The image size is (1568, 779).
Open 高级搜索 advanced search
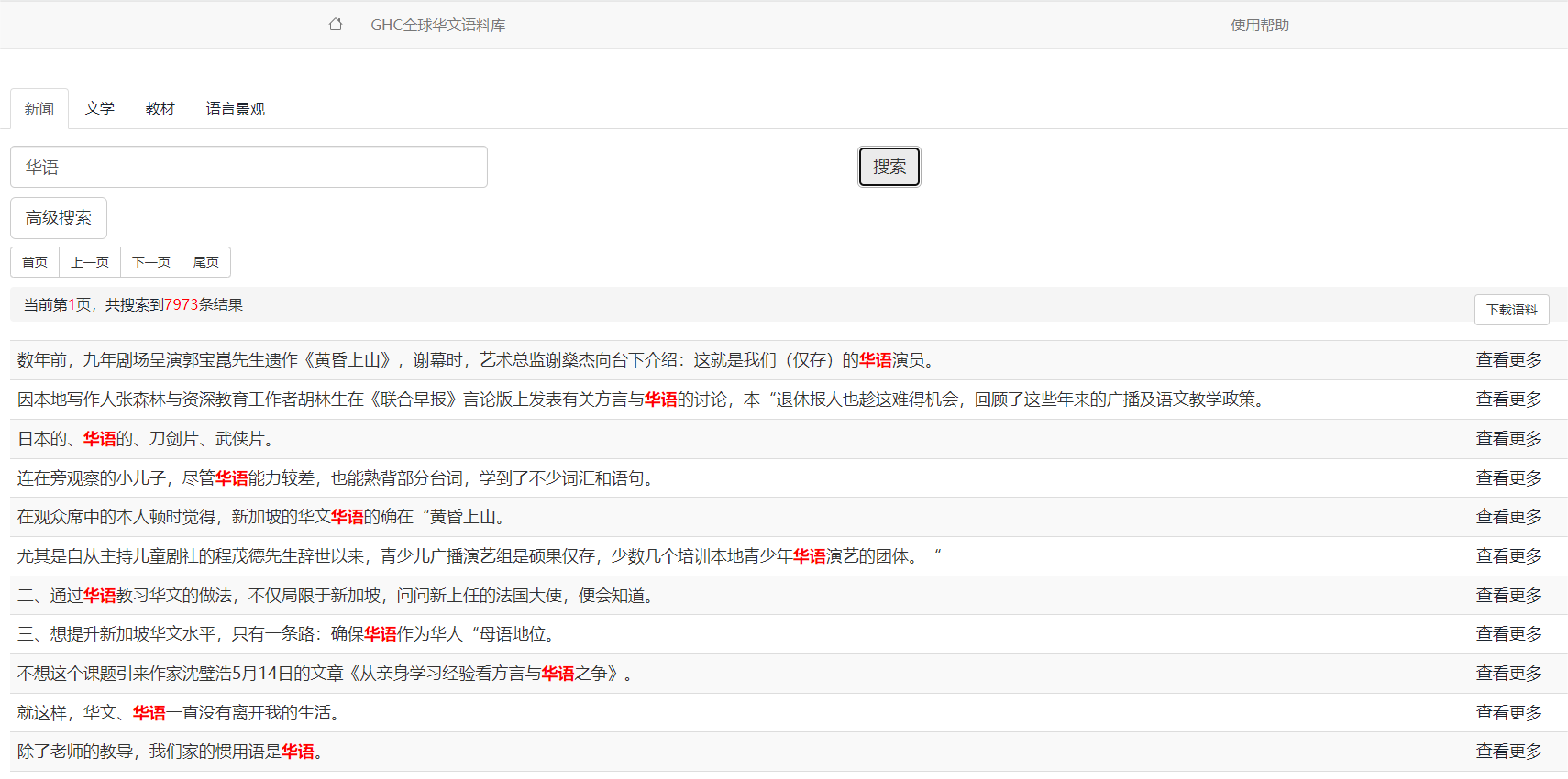point(59,218)
